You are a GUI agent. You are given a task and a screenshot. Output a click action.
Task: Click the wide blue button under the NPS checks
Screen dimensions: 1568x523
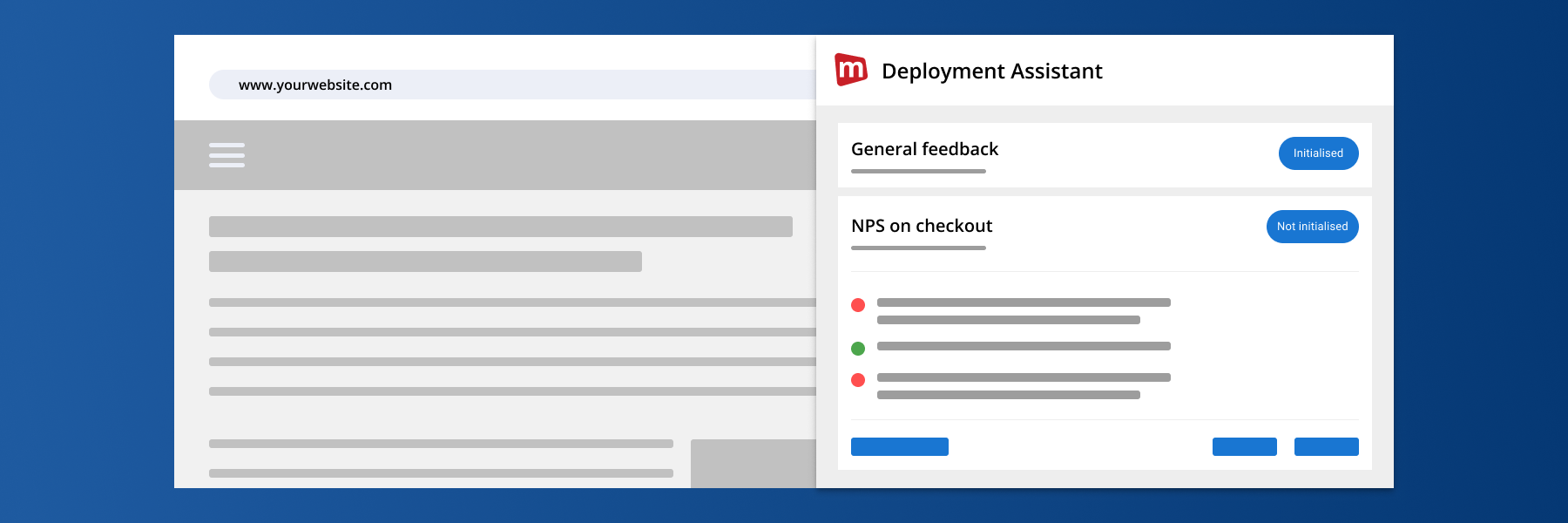tap(900, 446)
